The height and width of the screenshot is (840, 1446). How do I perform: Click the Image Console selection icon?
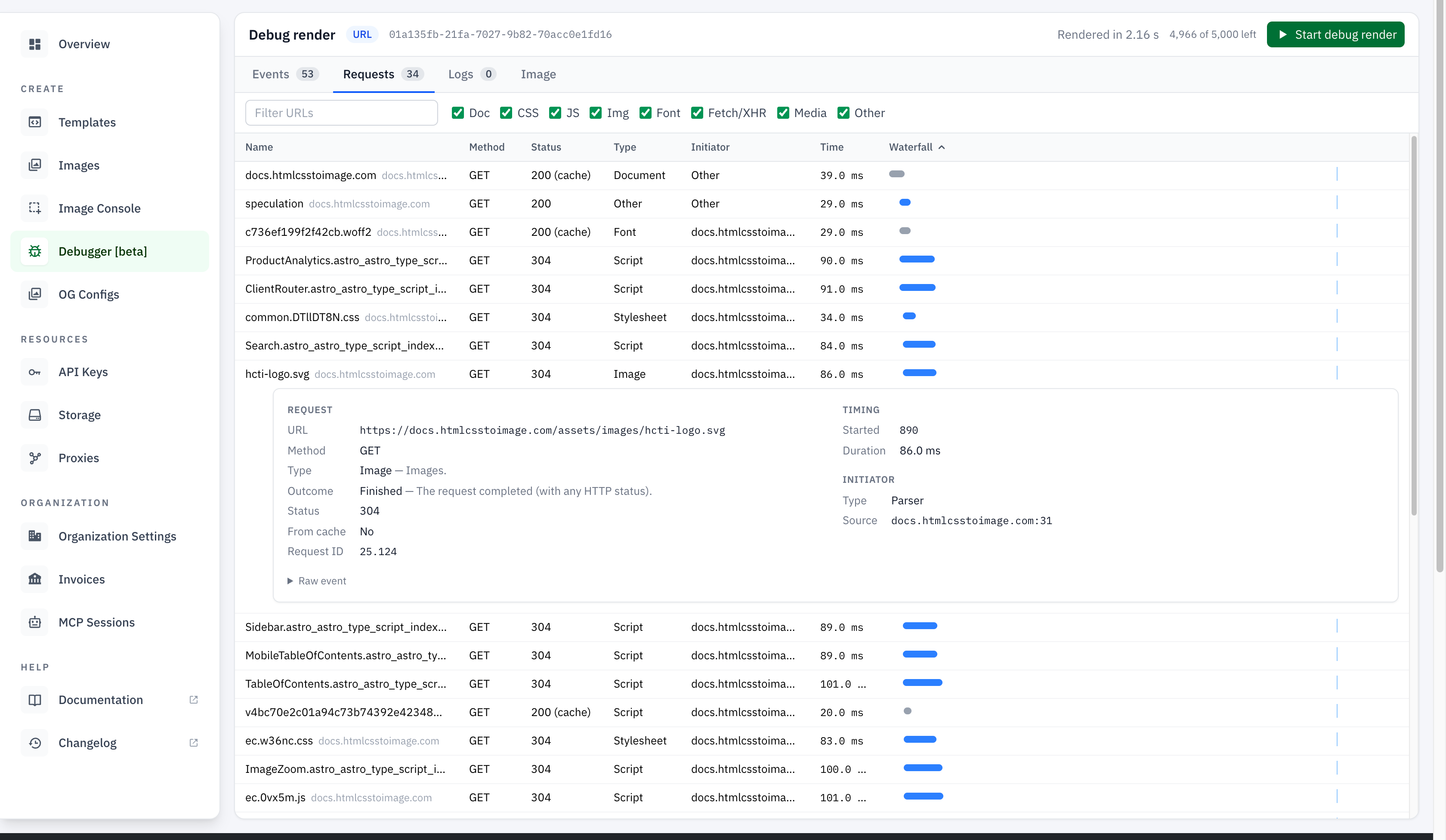tap(35, 208)
